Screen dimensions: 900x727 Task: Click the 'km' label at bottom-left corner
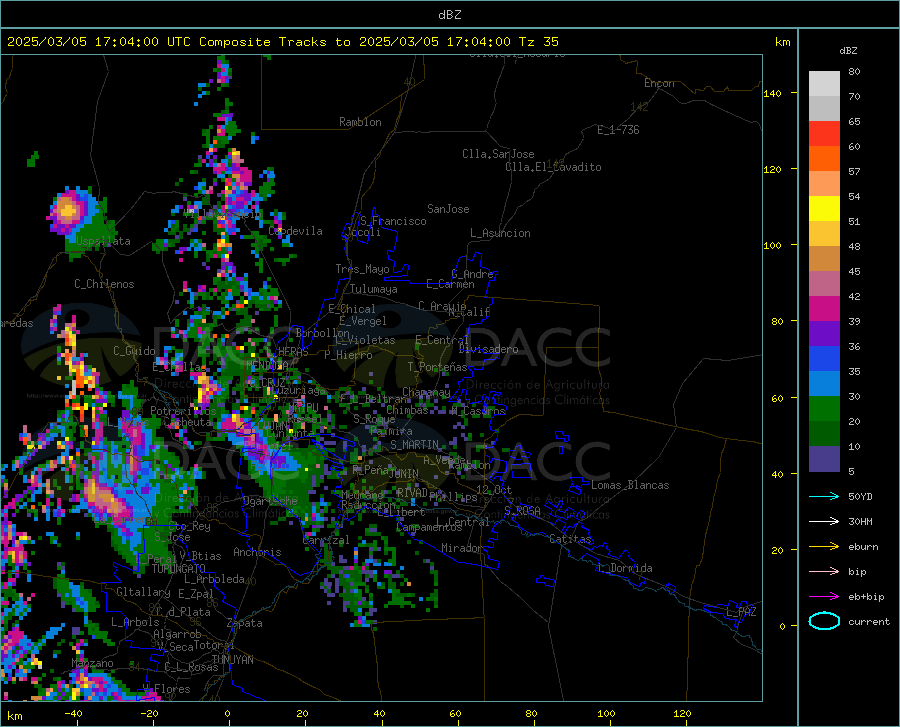point(15,716)
